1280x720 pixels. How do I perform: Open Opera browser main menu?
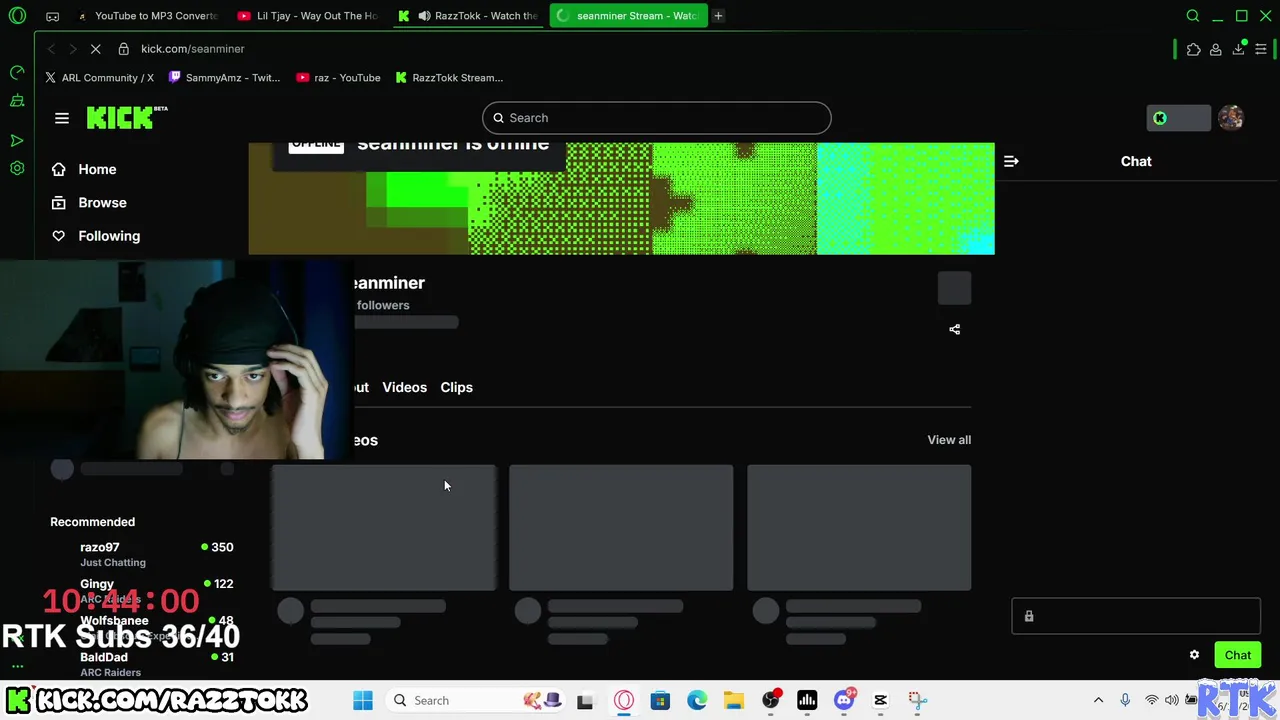click(17, 16)
